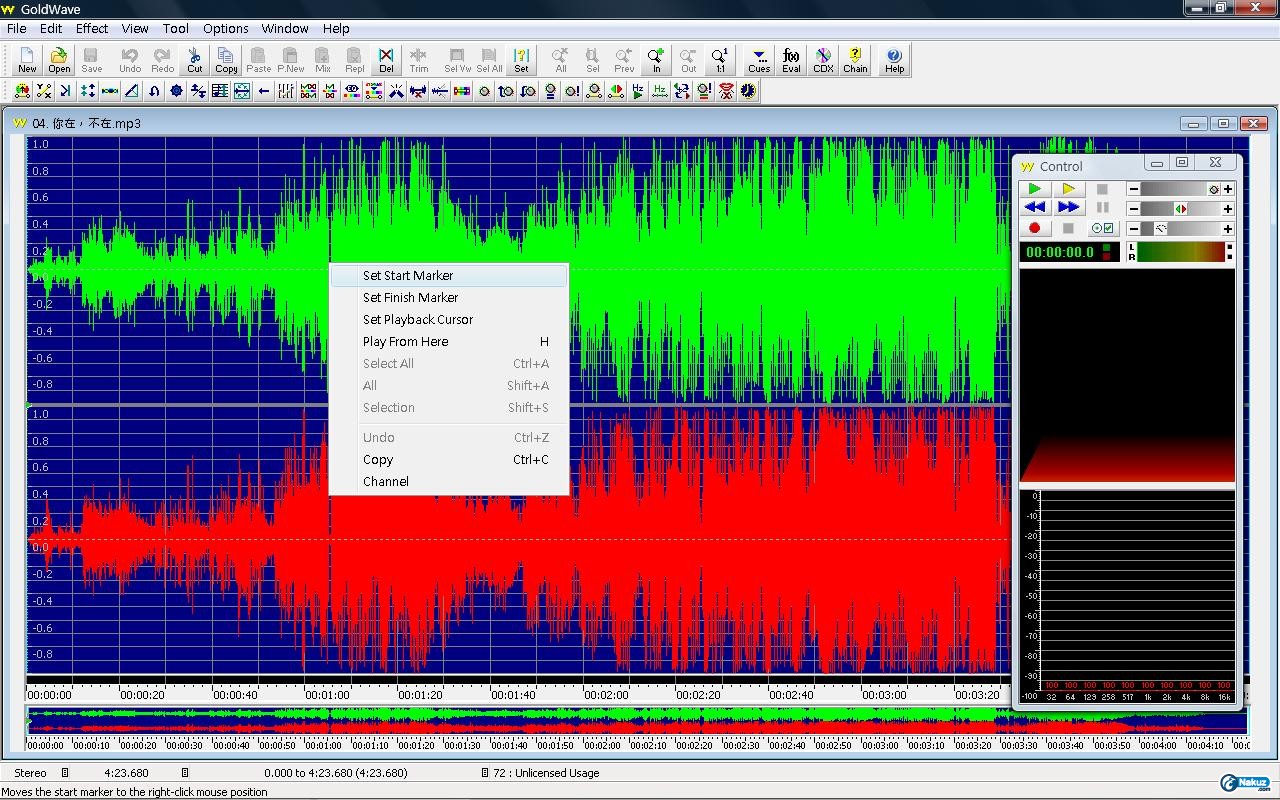This screenshot has width=1280, height=800.
Task: Click the up-down arrows Invert effect icon
Action: pyautogui.click(x=88, y=91)
